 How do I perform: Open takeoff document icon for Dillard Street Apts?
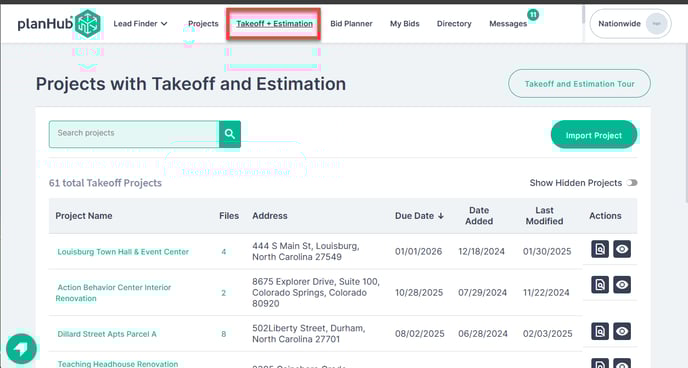point(600,331)
